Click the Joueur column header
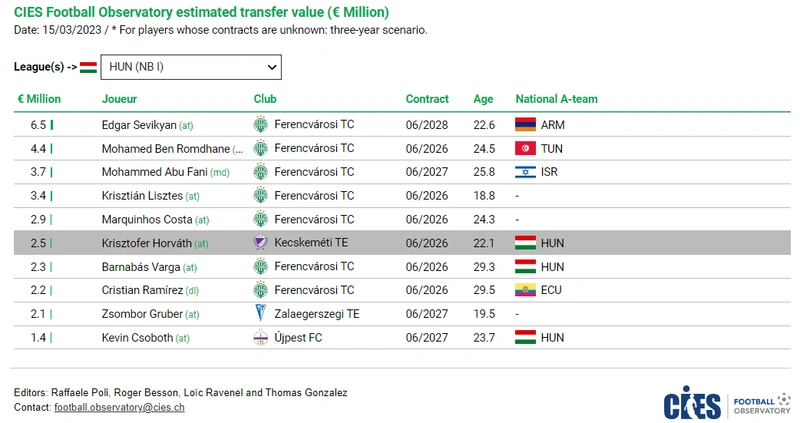 pyautogui.click(x=119, y=99)
